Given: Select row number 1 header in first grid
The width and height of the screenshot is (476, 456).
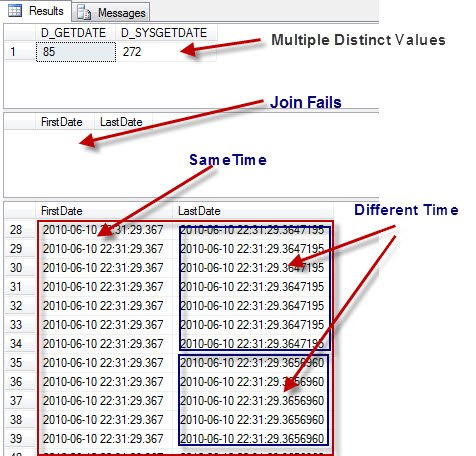Looking at the screenshot, I should pos(20,52).
